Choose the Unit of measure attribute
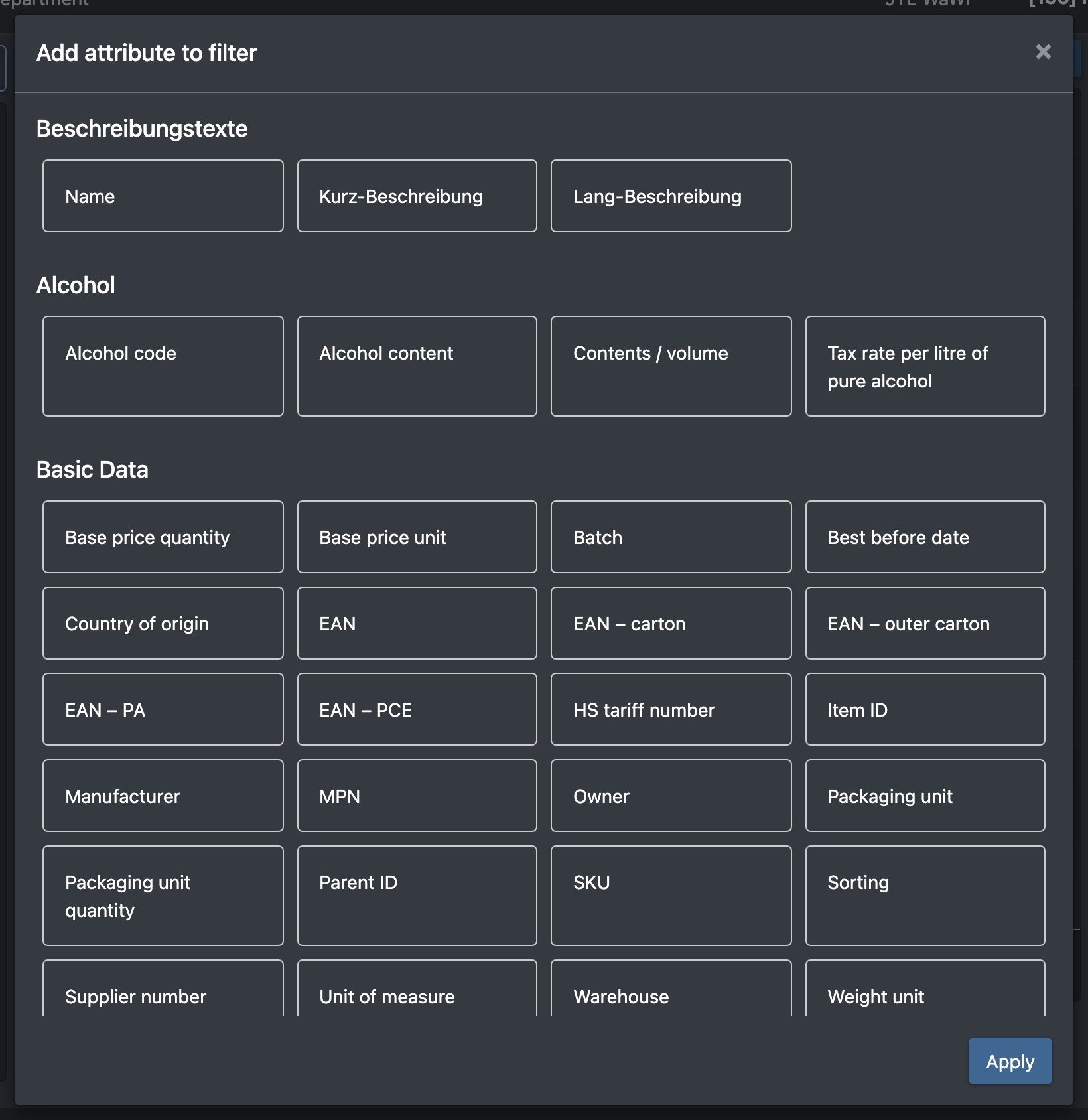The image size is (1088, 1120). (x=417, y=989)
